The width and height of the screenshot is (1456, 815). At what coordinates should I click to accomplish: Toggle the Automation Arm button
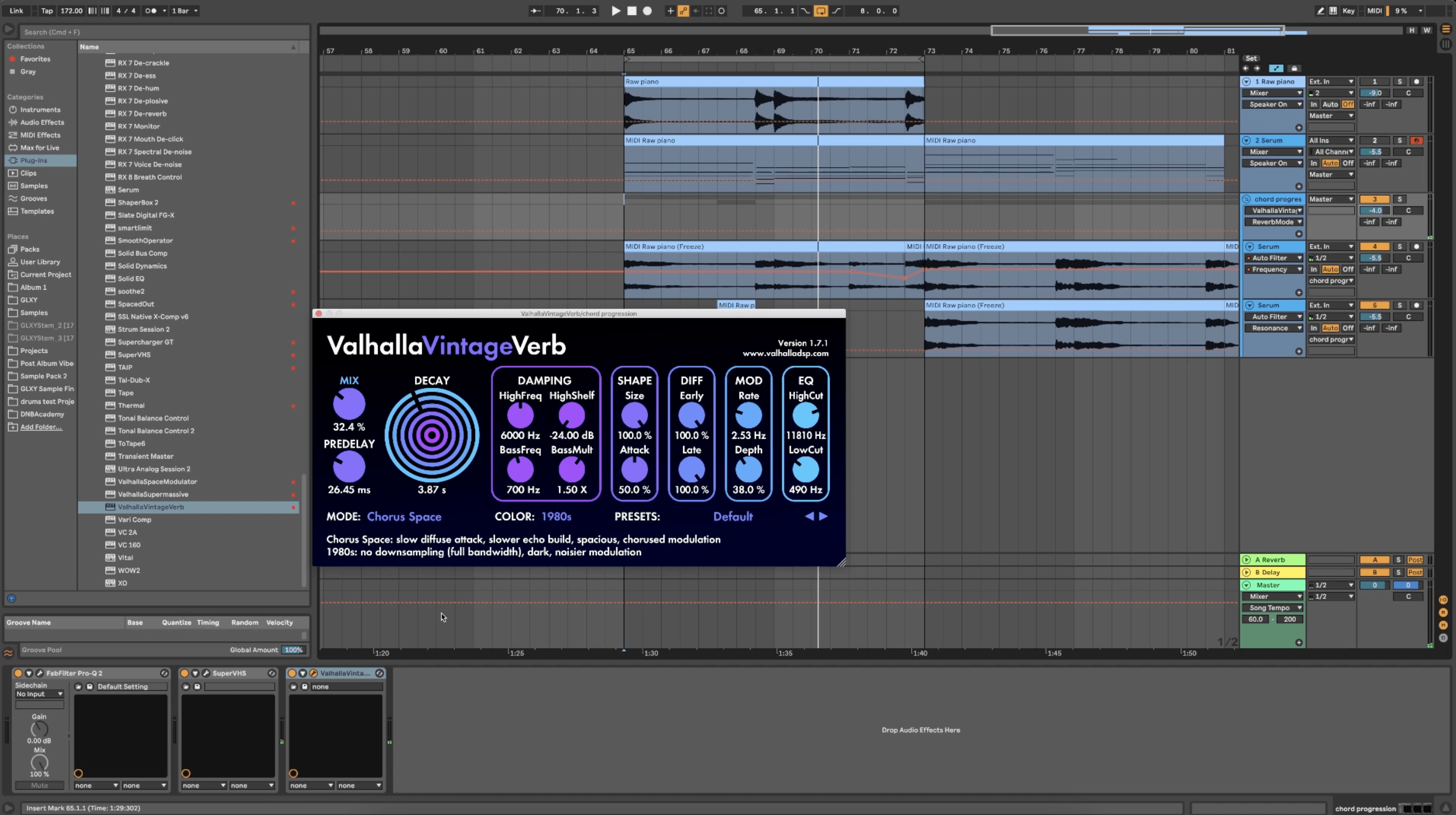[x=683, y=11]
